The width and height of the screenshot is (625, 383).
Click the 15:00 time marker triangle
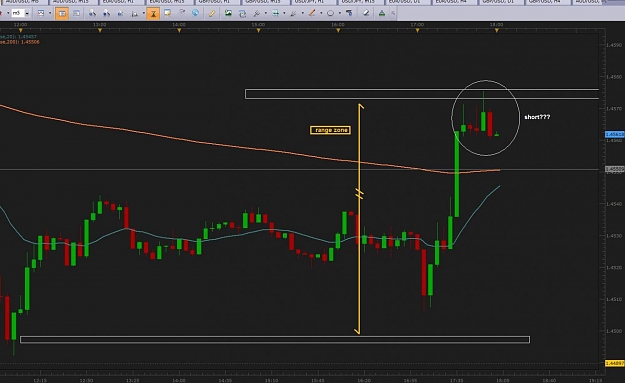[x=258, y=30]
